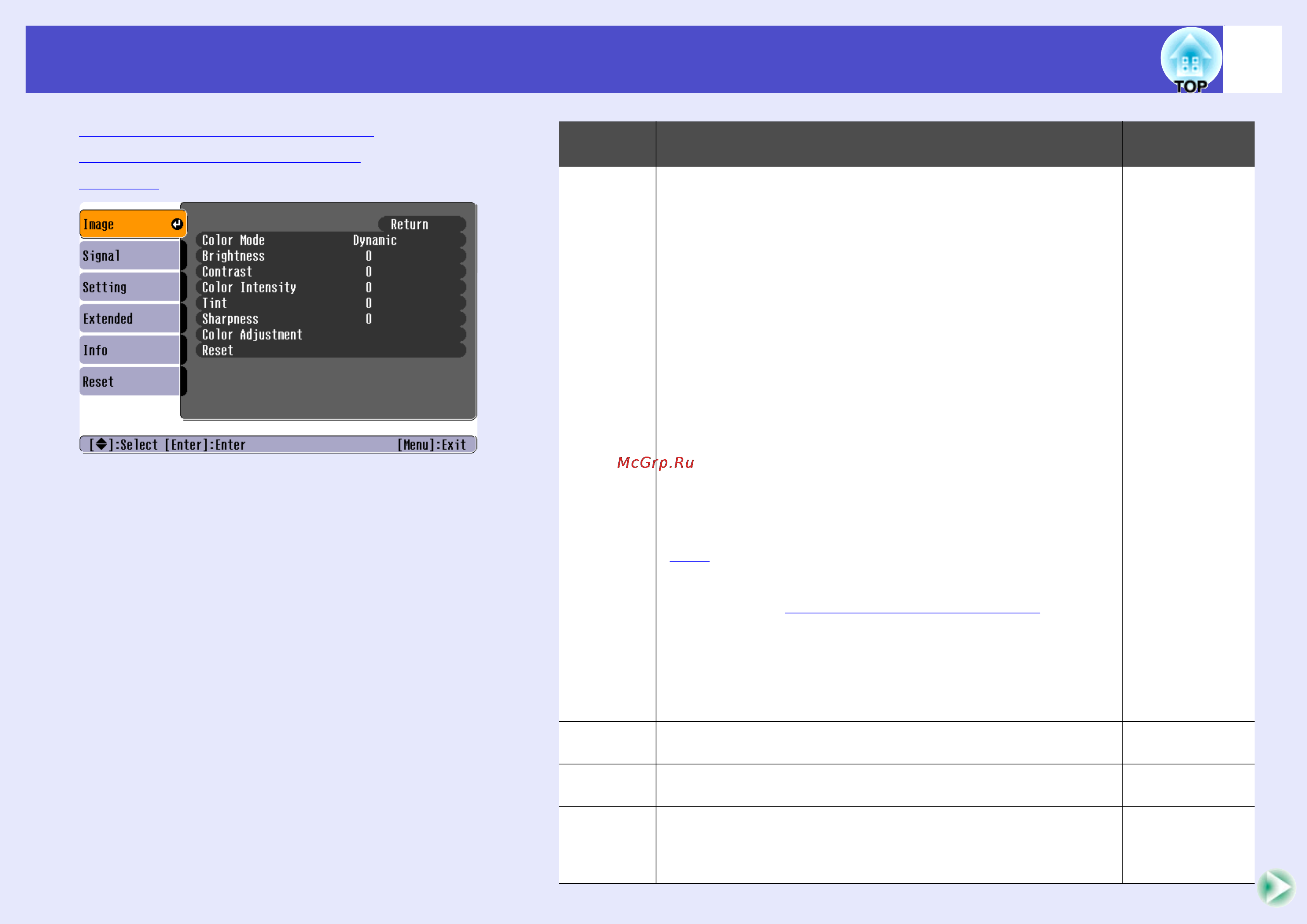Image resolution: width=1307 pixels, height=924 pixels.
Task: Click the Select/Enter hint in status bar
Action: coord(167,445)
